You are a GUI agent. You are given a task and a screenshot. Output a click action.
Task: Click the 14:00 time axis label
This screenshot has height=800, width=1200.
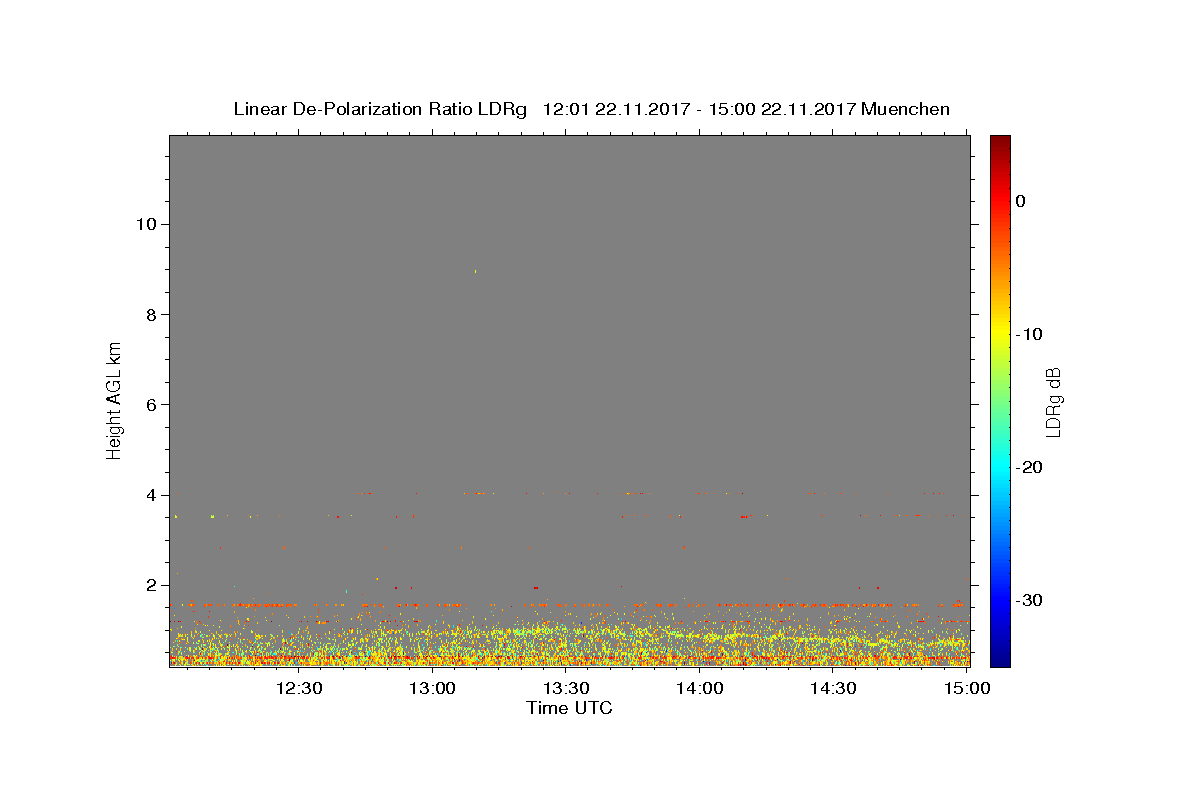click(x=699, y=688)
